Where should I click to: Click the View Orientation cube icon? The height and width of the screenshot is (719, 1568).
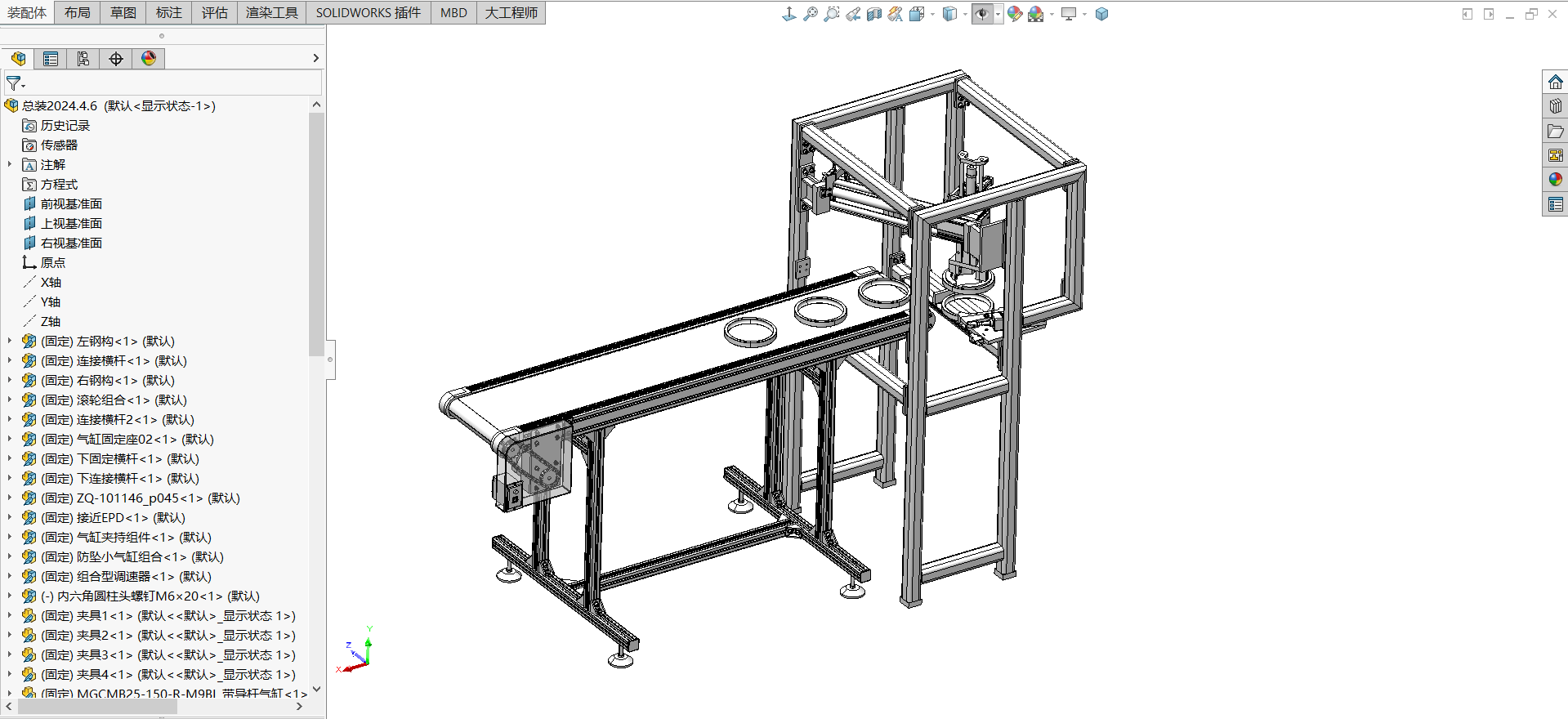click(917, 14)
